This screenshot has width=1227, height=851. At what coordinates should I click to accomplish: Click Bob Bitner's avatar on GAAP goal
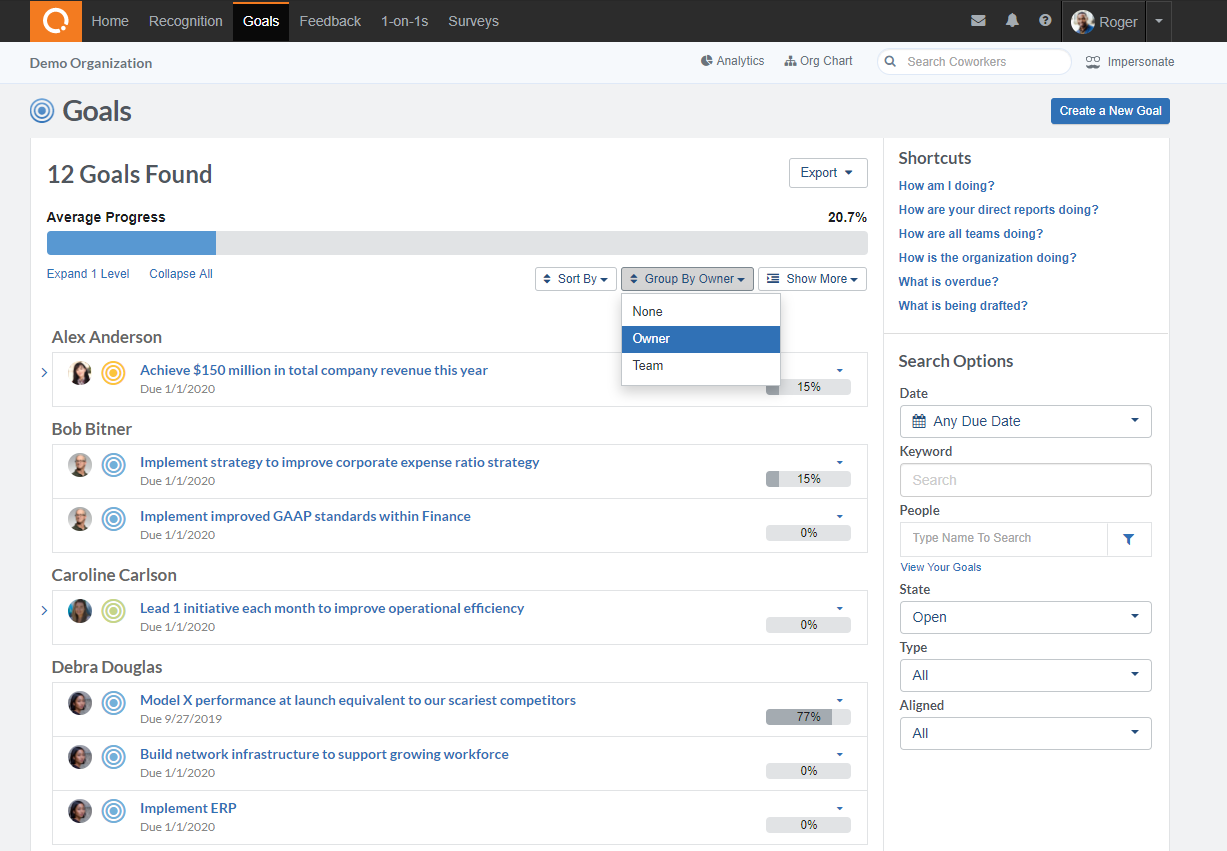(80, 519)
